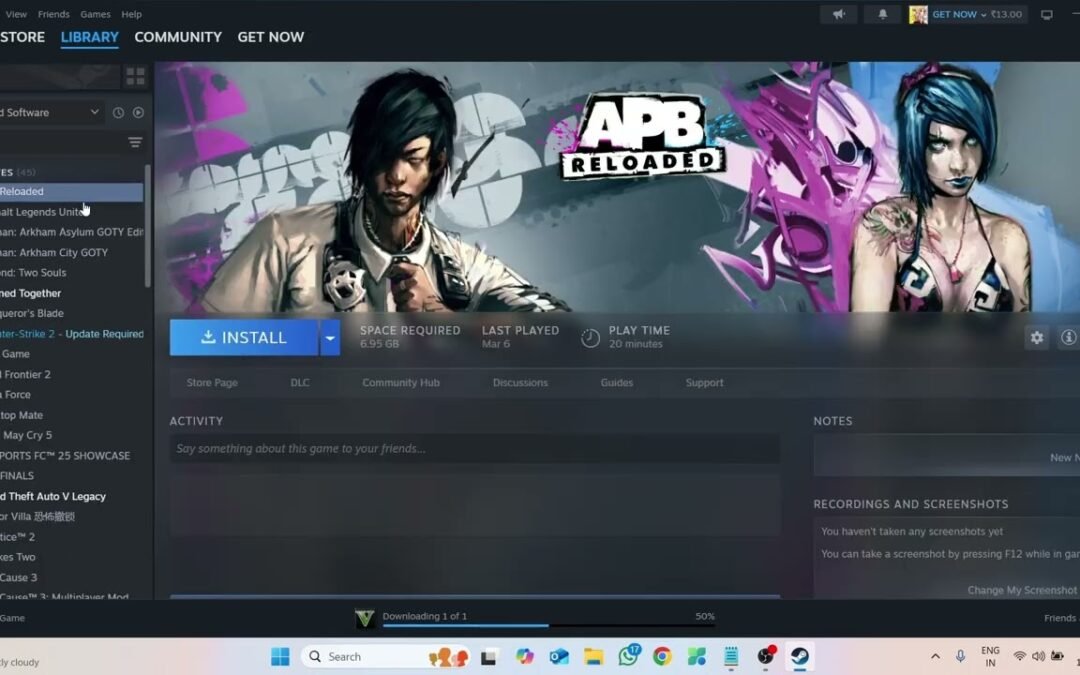Click the 'Downloading 1 of 1' status text
Viewport: 1080px width, 675px height.
click(x=425, y=616)
